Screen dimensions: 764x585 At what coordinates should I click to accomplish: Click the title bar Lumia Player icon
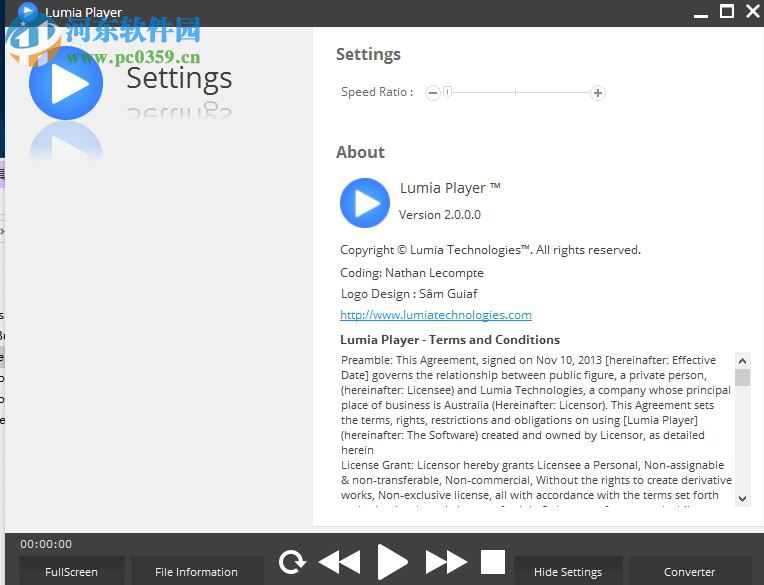[28, 11]
